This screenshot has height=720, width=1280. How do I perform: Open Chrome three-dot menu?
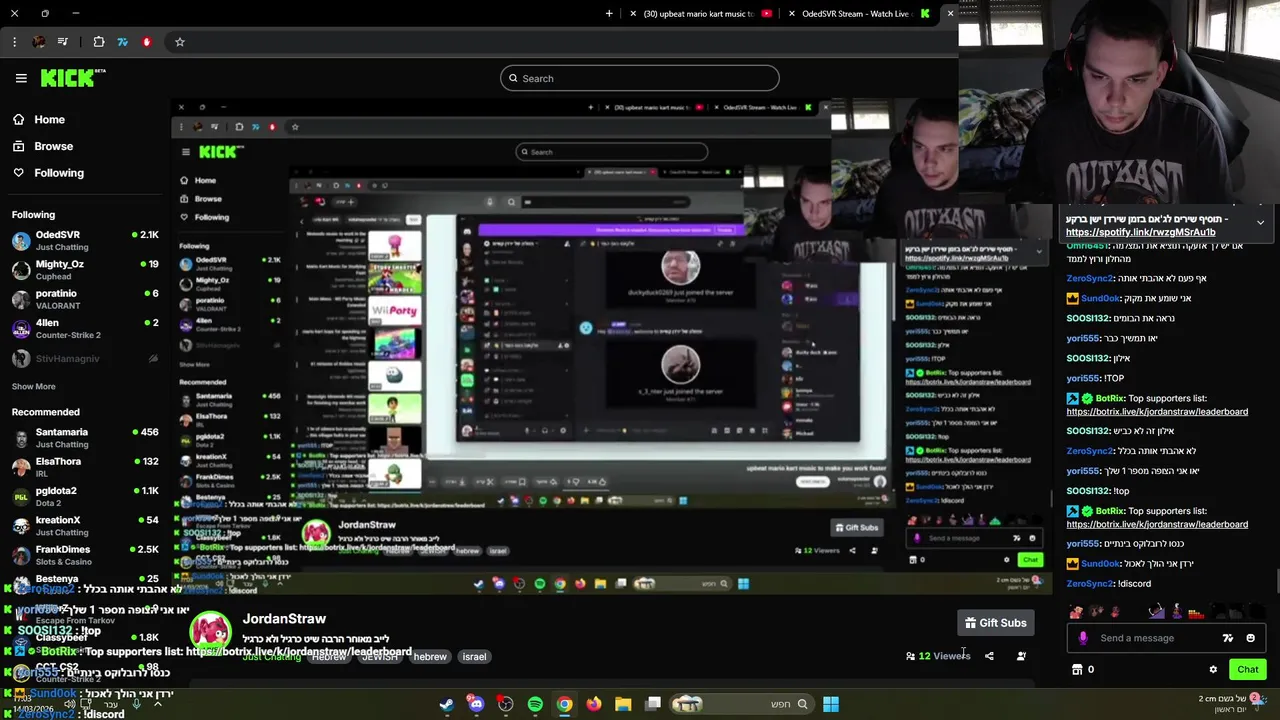pyautogui.click(x=14, y=42)
